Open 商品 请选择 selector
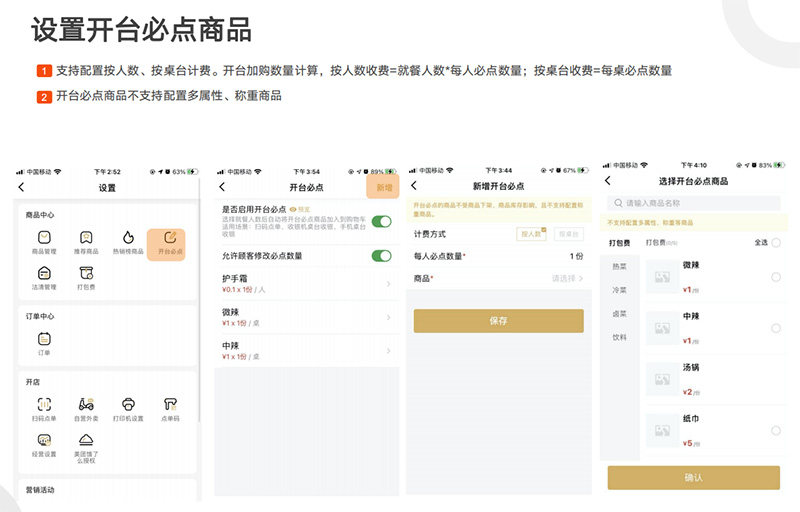Screen dimensions: 800x512 [567, 278]
